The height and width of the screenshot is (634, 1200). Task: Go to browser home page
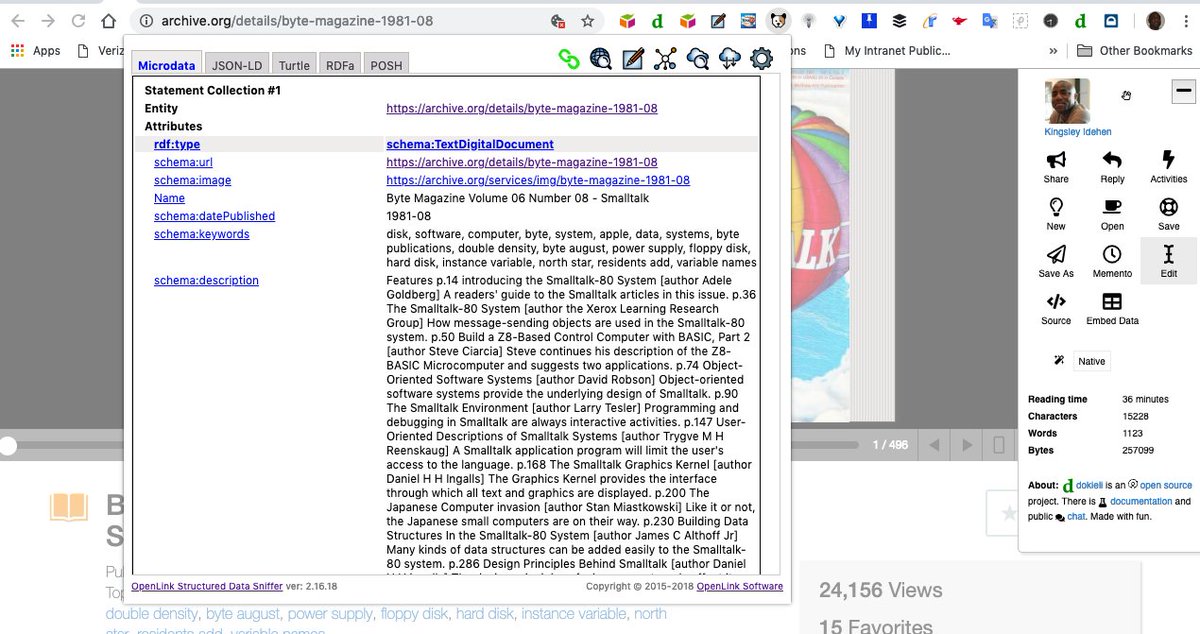tap(108, 20)
